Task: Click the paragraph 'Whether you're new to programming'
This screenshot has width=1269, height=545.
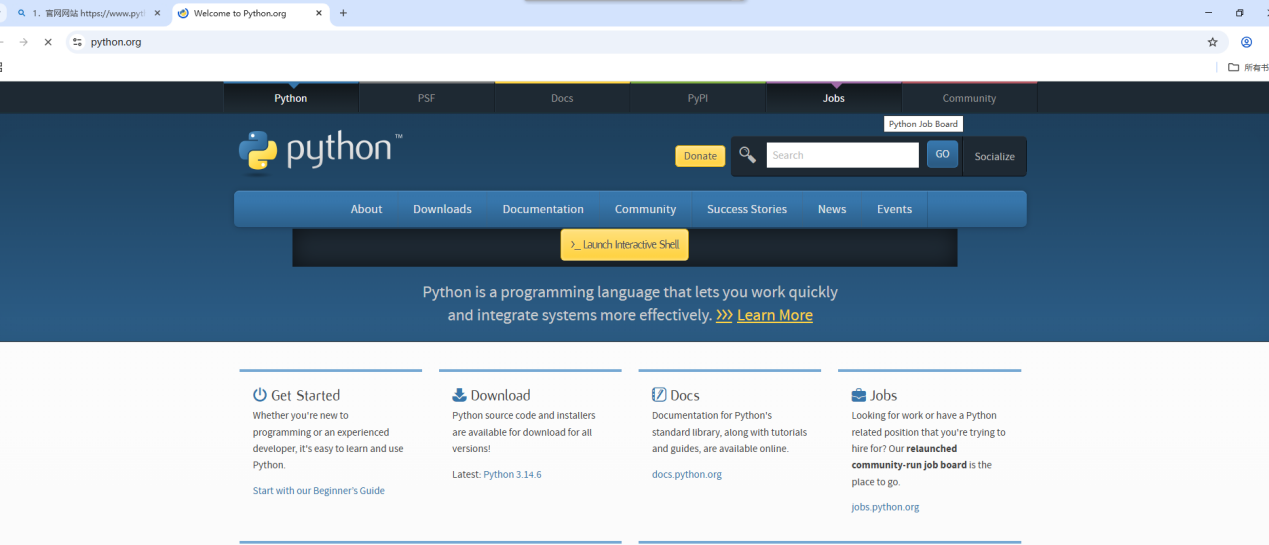Action: pos(328,440)
